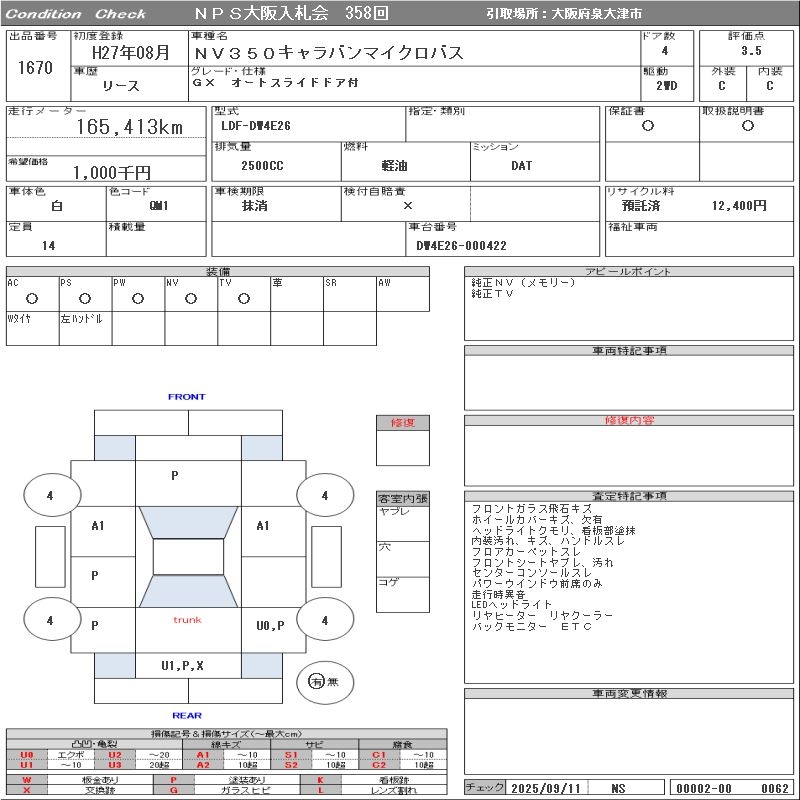Click the U0 エクボ legend entry
Viewport: 800px width, 800px height.
click(49, 755)
